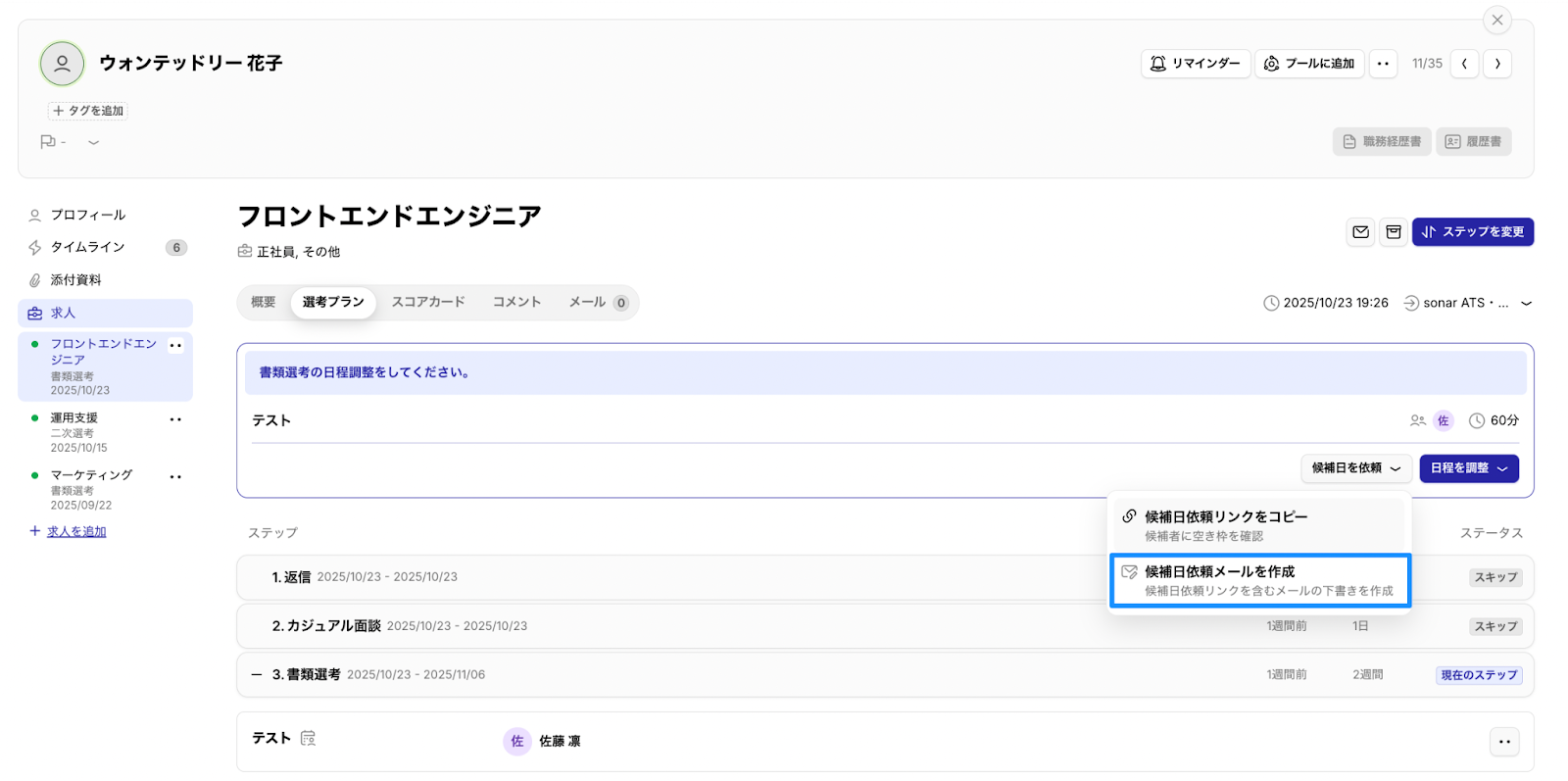Expand the sonar ATS source chevron

[1526, 304]
